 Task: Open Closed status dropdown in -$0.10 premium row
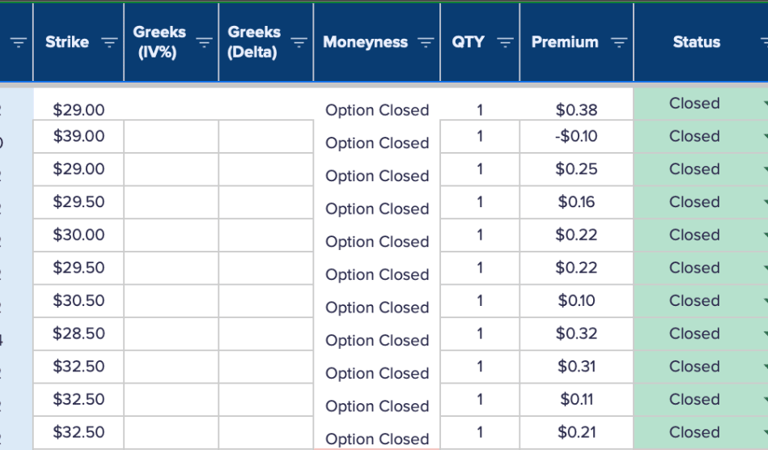[763, 137]
